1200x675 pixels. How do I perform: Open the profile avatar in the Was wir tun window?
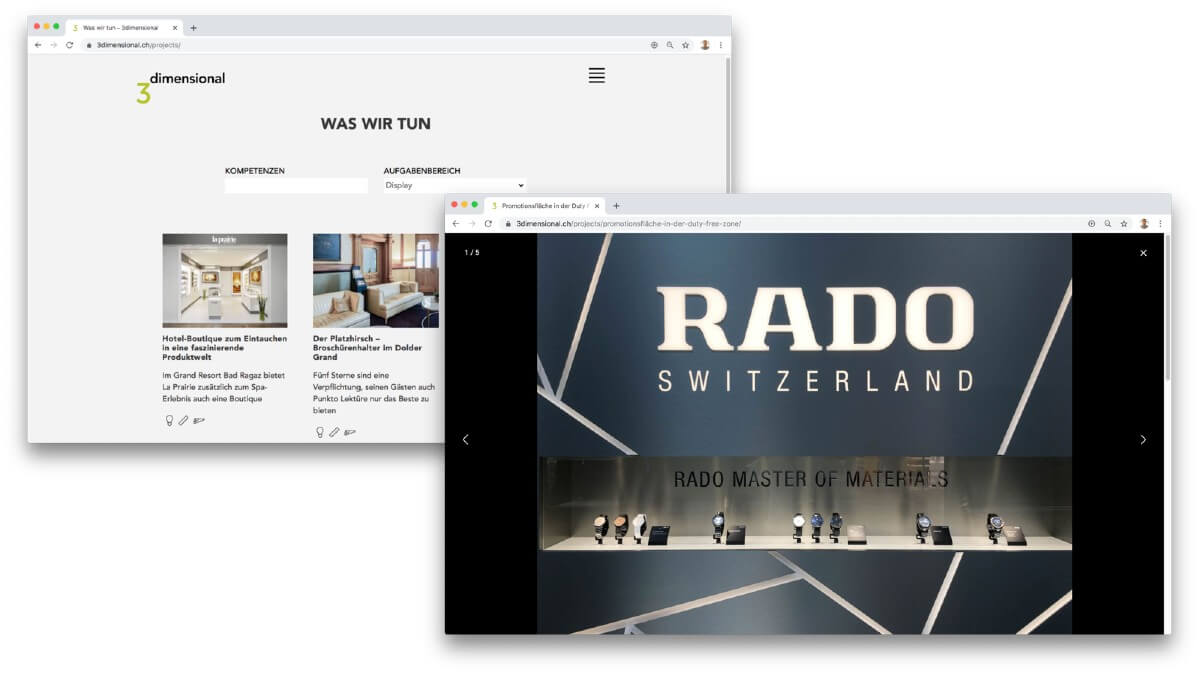705,45
